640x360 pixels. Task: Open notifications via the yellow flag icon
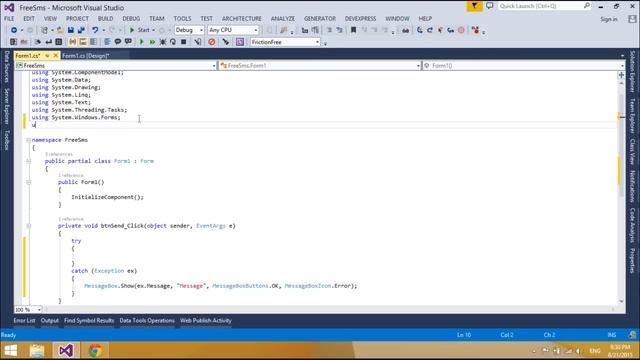coord(474,6)
